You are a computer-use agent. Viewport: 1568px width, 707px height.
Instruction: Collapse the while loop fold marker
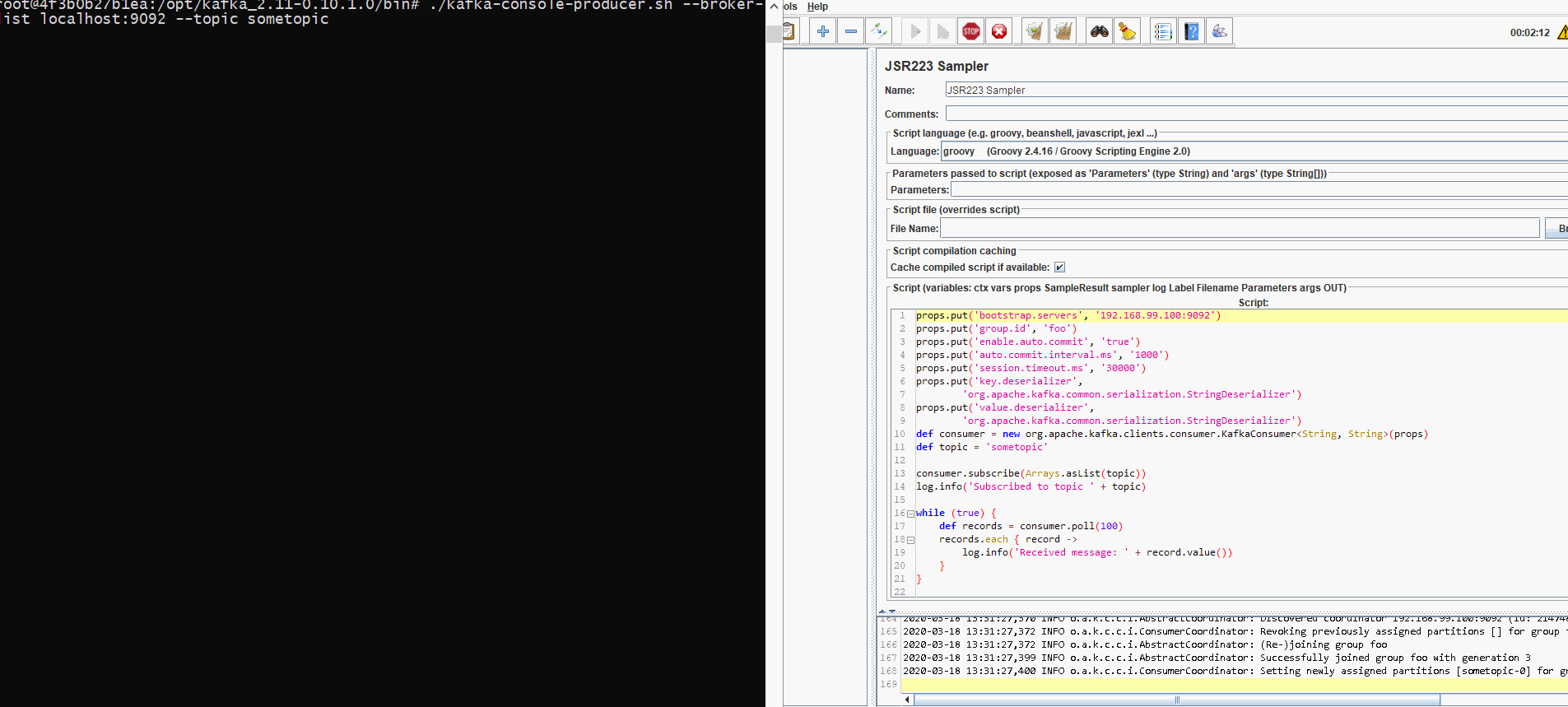910,514
